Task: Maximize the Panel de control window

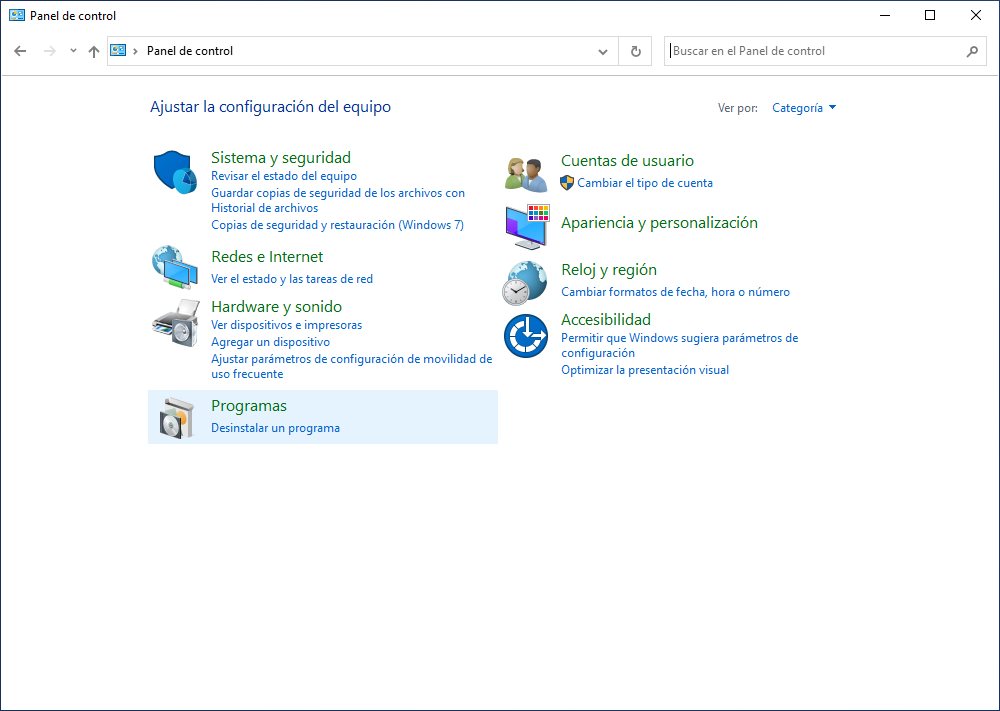Action: click(x=930, y=15)
